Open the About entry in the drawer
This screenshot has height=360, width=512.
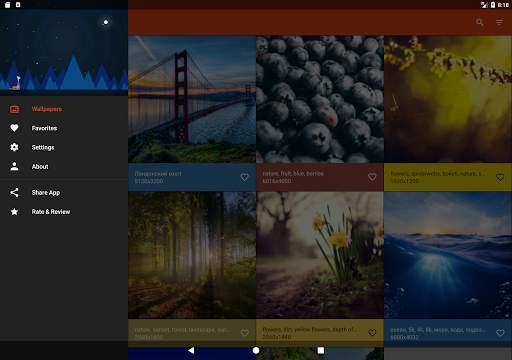[64, 166]
